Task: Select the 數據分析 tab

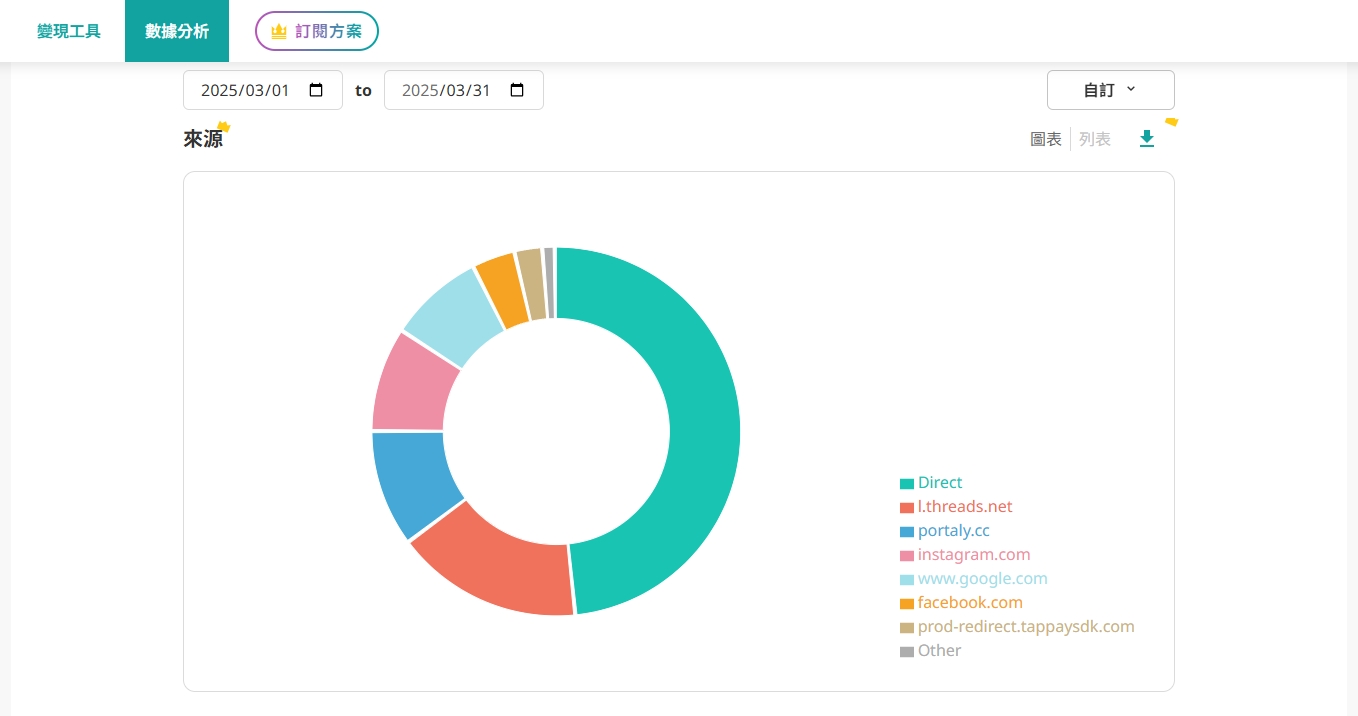Action: [x=177, y=31]
